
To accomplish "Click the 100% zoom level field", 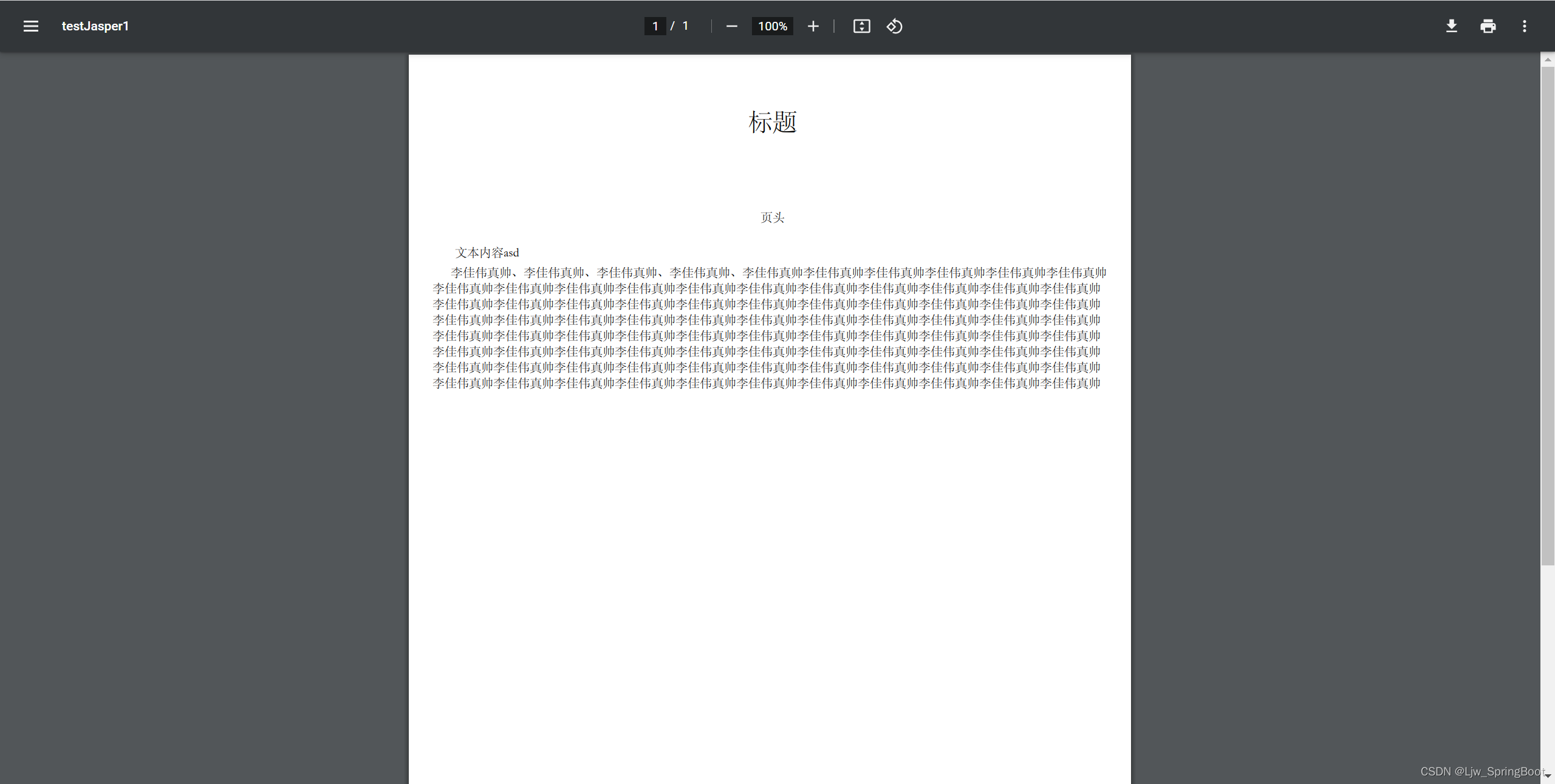I will click(x=772, y=26).
